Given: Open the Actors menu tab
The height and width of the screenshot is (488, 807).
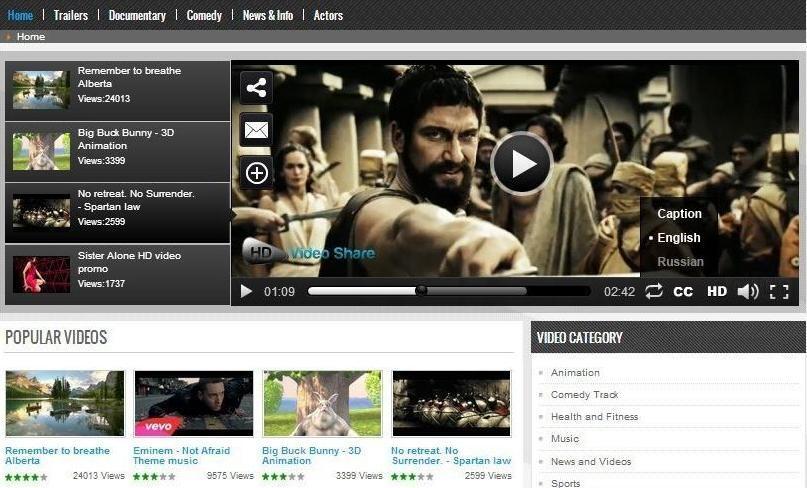Looking at the screenshot, I should (x=328, y=15).
